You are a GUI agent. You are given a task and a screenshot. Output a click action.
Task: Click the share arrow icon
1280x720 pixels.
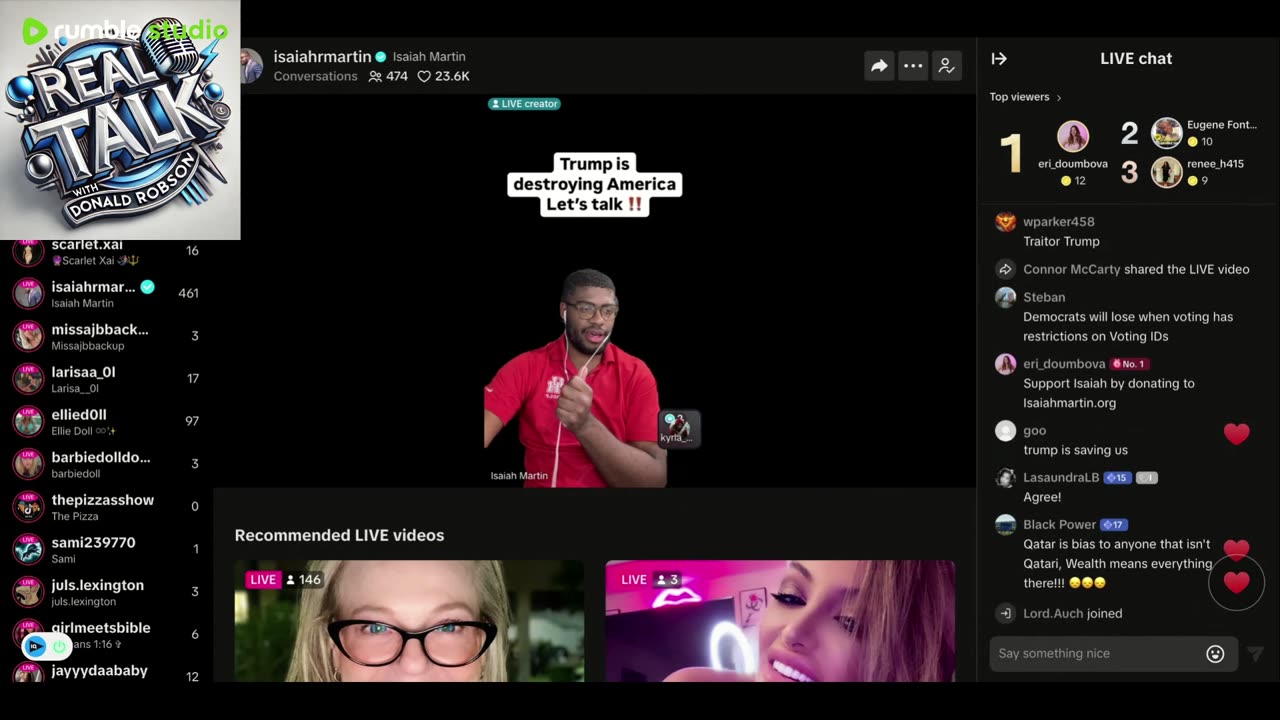[879, 66]
